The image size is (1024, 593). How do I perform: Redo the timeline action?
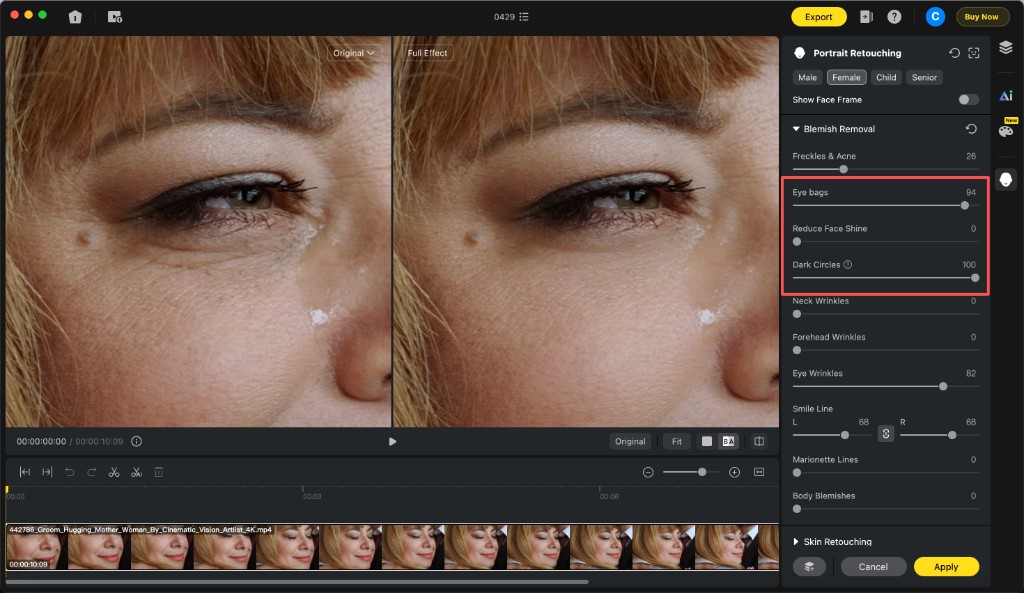click(92, 472)
